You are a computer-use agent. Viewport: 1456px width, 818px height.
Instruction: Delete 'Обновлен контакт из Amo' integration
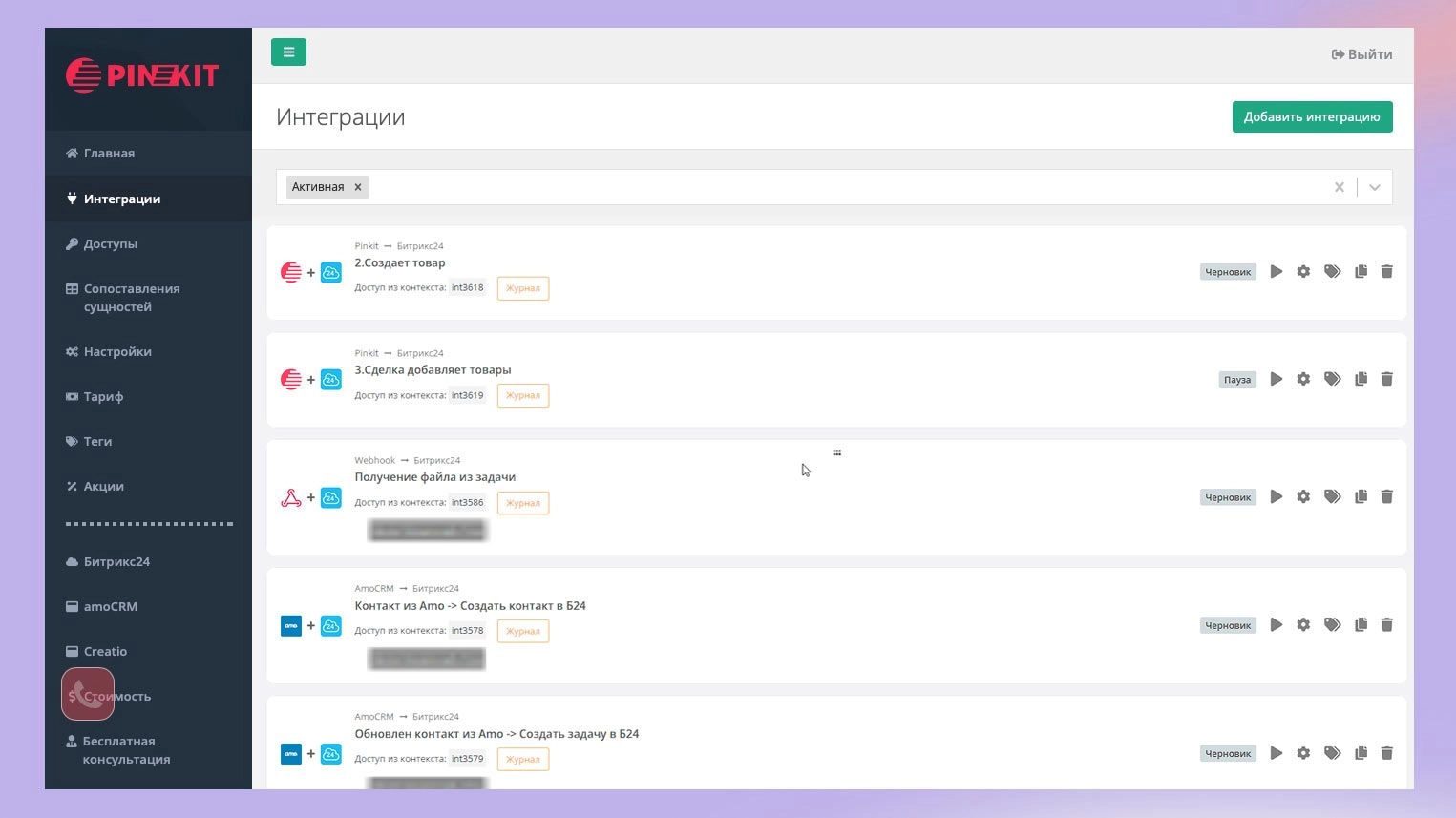pyautogui.click(x=1387, y=753)
